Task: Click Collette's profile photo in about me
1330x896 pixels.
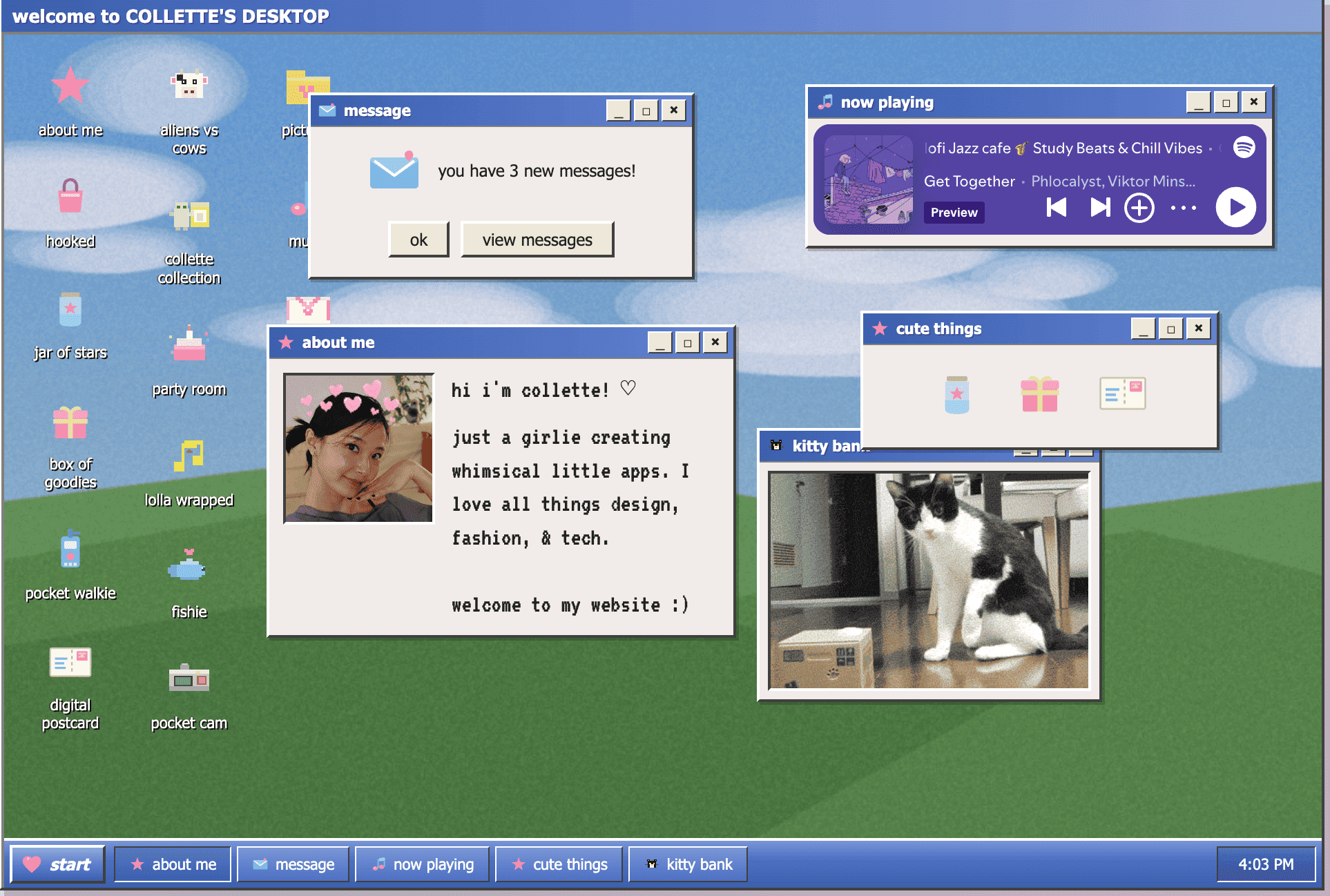Action: click(x=358, y=448)
